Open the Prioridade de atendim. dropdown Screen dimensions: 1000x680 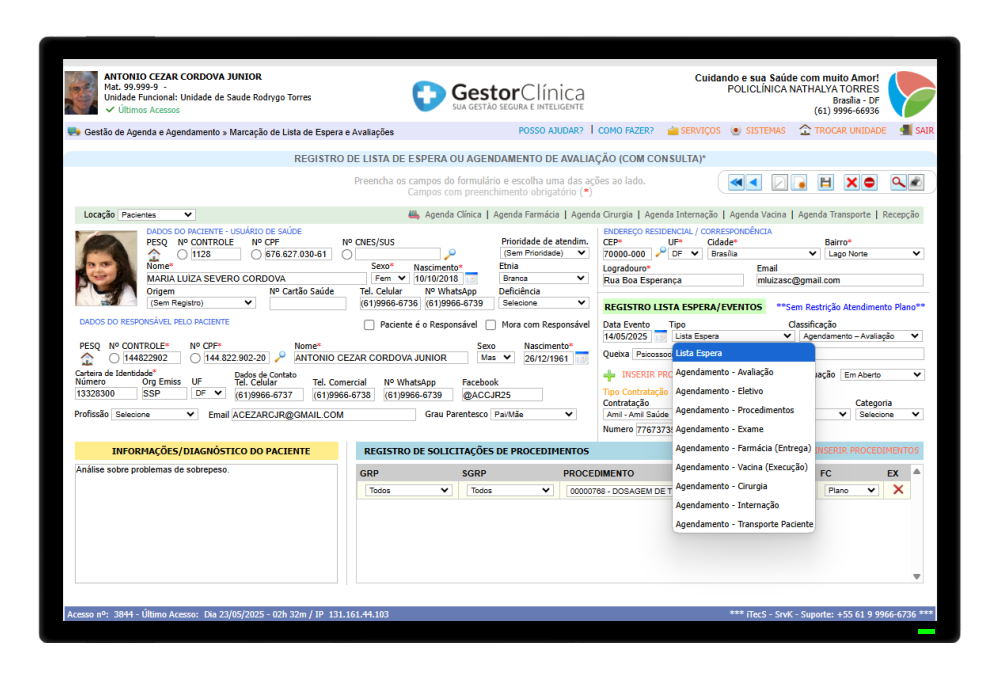(x=544, y=253)
